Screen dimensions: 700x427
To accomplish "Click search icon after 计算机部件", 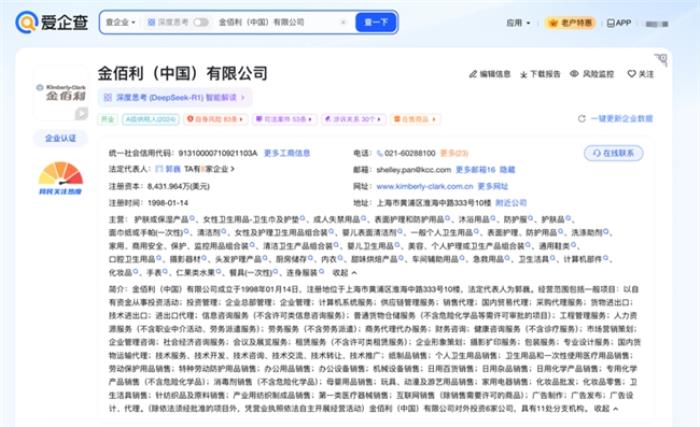I will tap(606, 258).
